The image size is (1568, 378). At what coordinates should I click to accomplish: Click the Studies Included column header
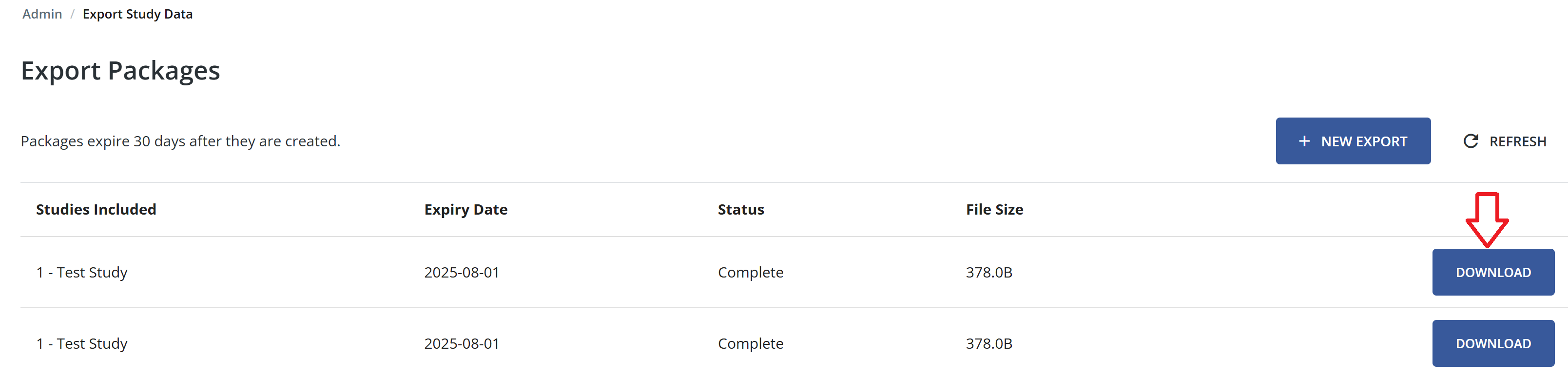[x=96, y=209]
